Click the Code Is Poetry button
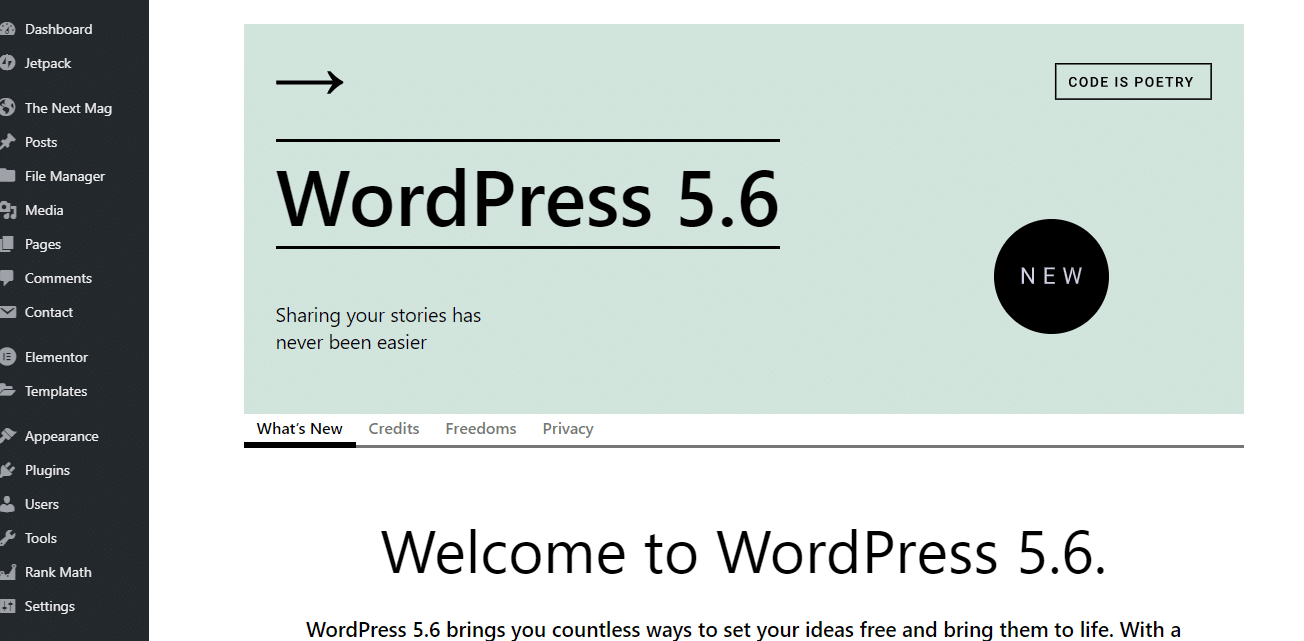Screen dimensions: 1304x641 pos(1132,81)
